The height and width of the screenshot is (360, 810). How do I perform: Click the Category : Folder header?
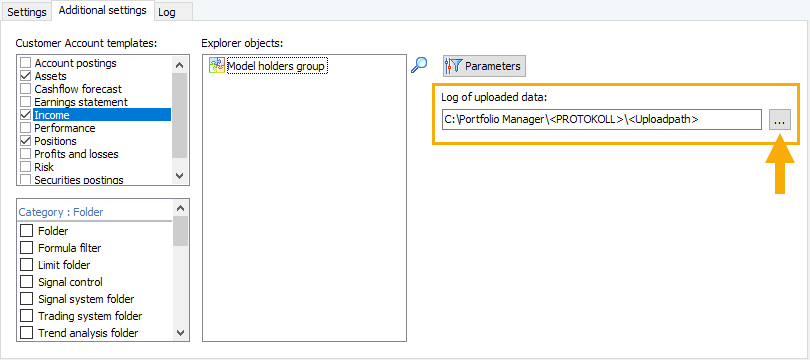click(x=61, y=212)
